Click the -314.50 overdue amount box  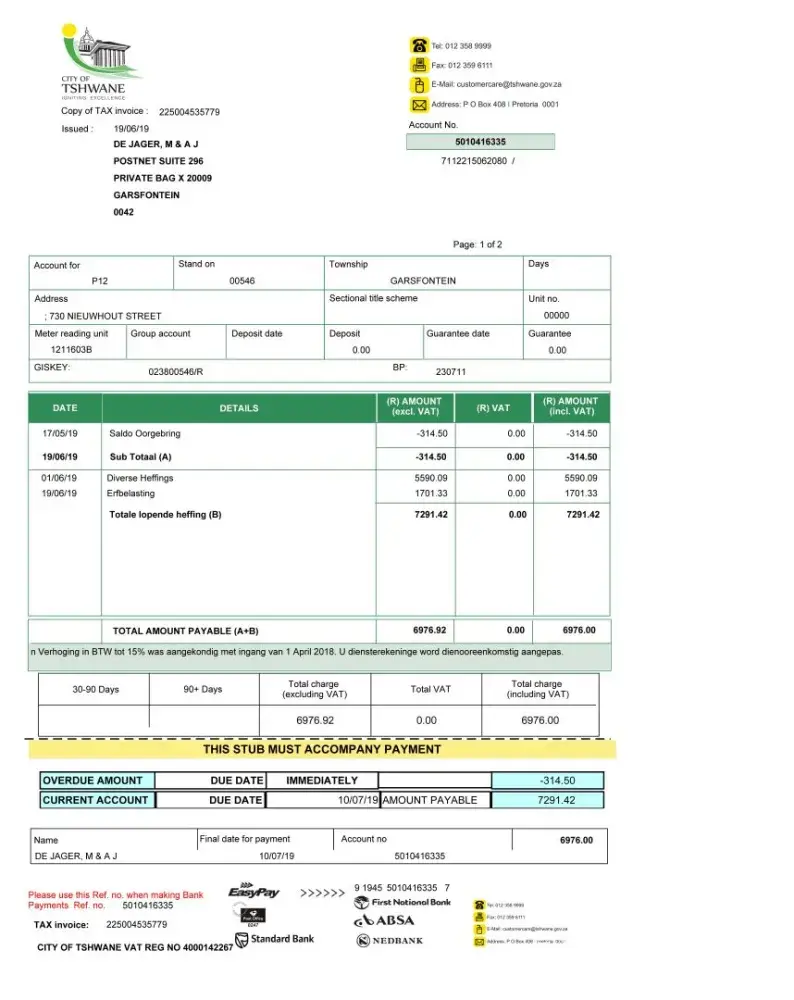point(548,781)
